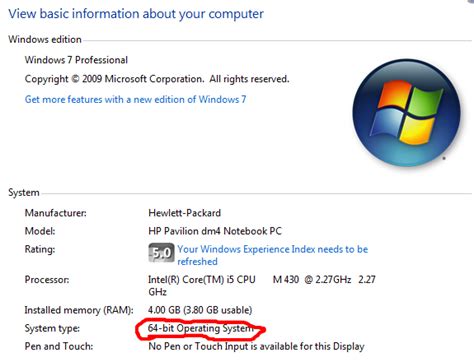Click the 'System type:' label
The width and height of the screenshot is (474, 362).
52,328
